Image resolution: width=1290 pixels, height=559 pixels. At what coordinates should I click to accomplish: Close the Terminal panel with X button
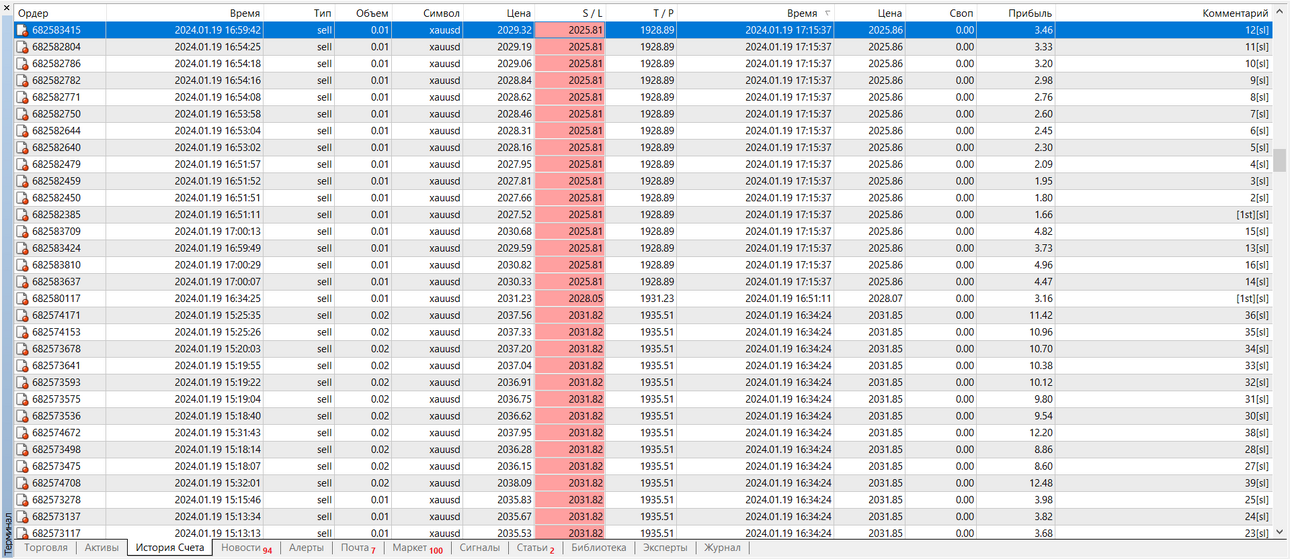tap(6, 10)
